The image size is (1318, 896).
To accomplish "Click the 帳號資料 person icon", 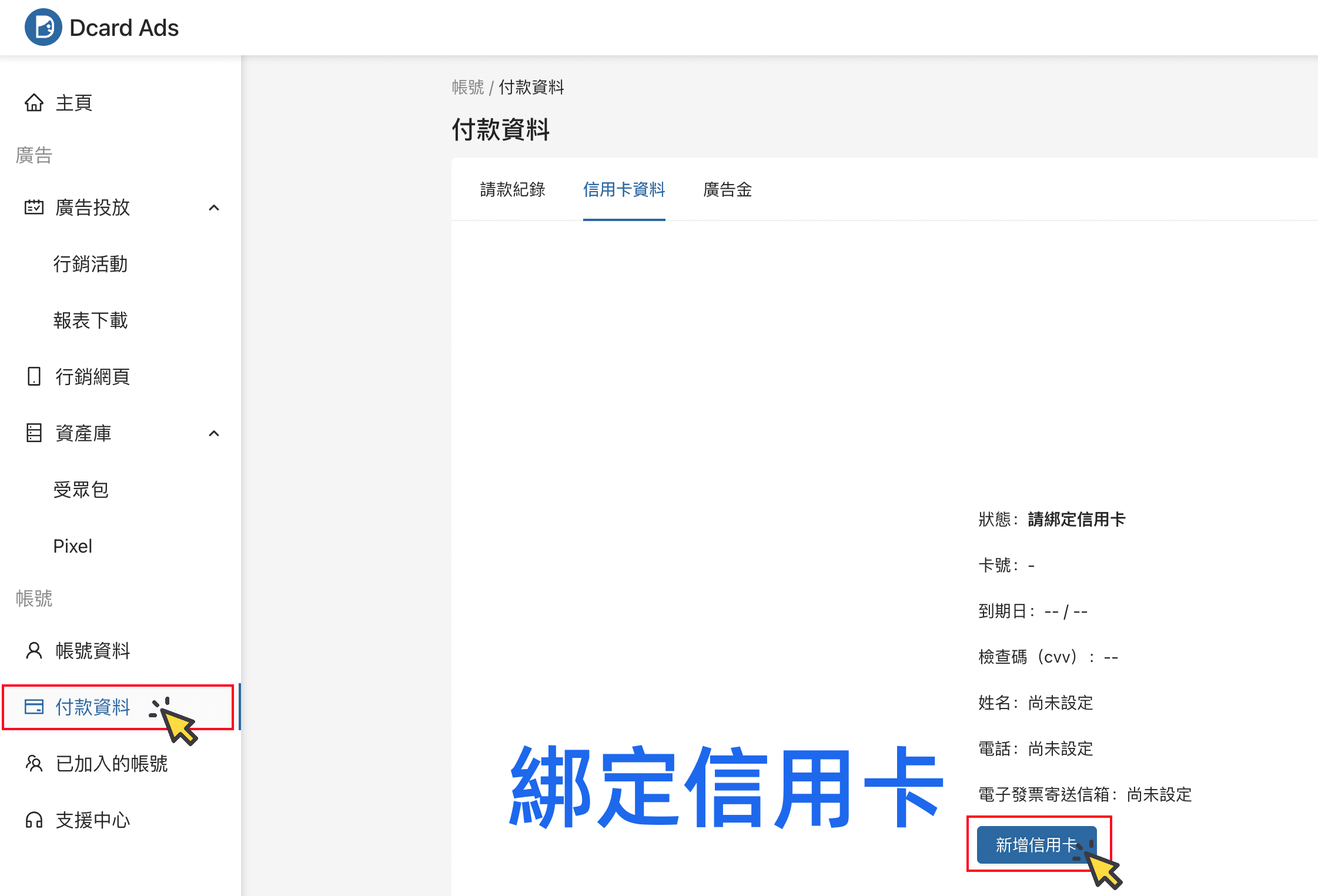I will click(x=34, y=650).
